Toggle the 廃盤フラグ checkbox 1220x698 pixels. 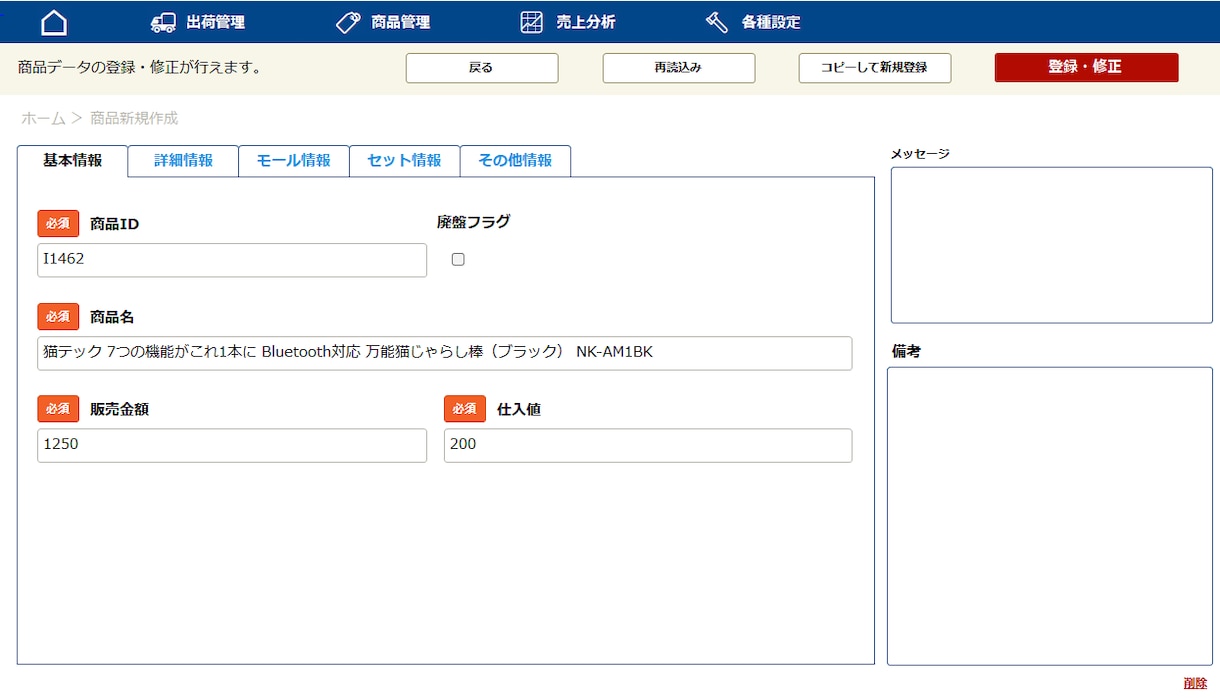(458, 259)
